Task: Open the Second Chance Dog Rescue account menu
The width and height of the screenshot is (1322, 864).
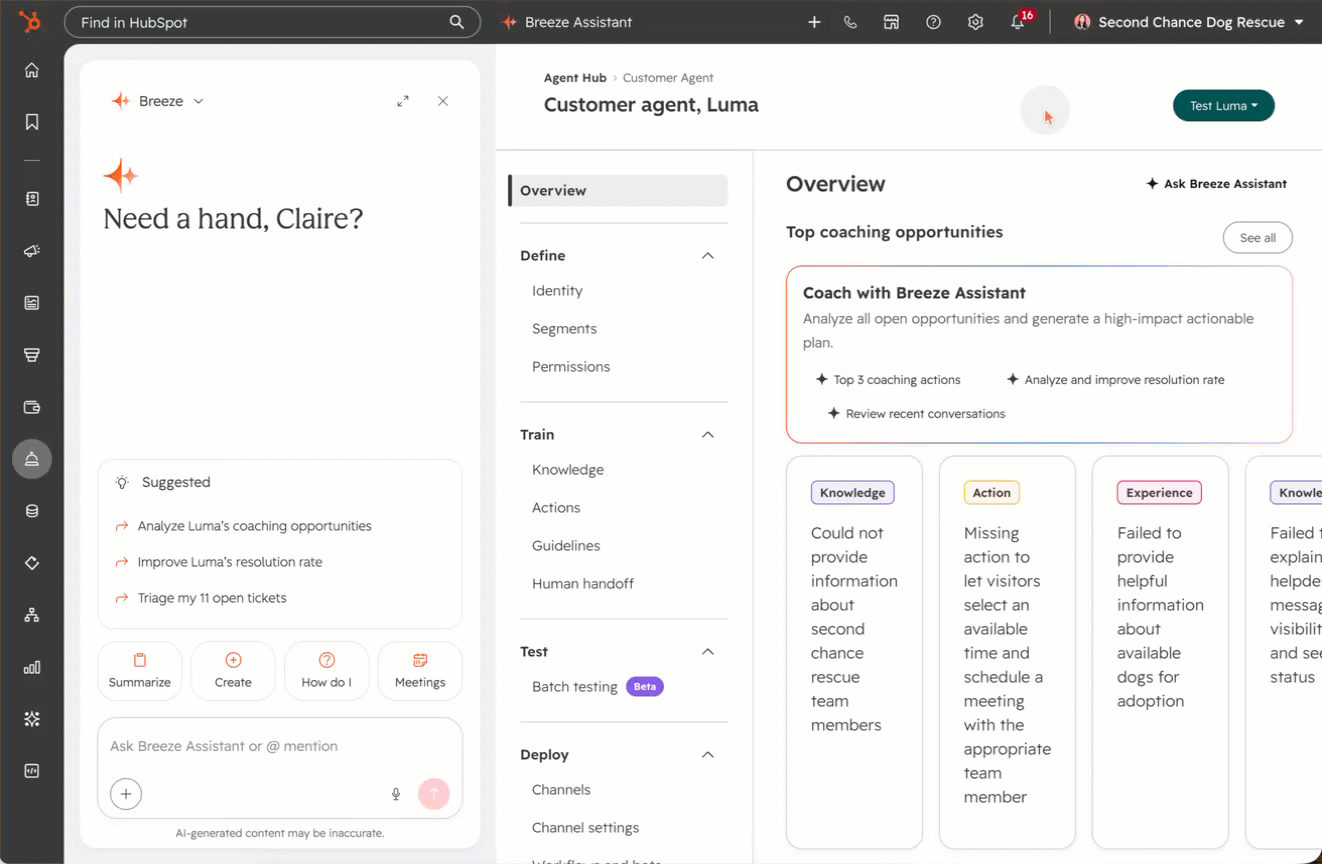Action: [1189, 22]
